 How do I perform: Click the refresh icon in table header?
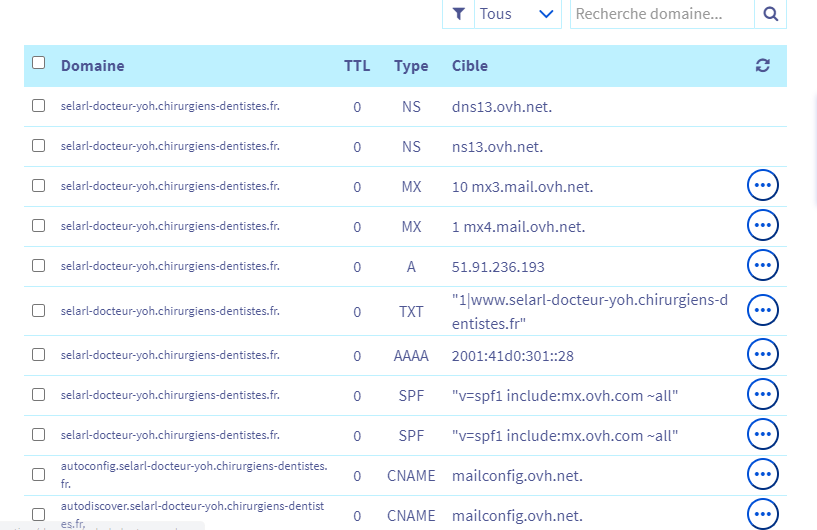[763, 66]
